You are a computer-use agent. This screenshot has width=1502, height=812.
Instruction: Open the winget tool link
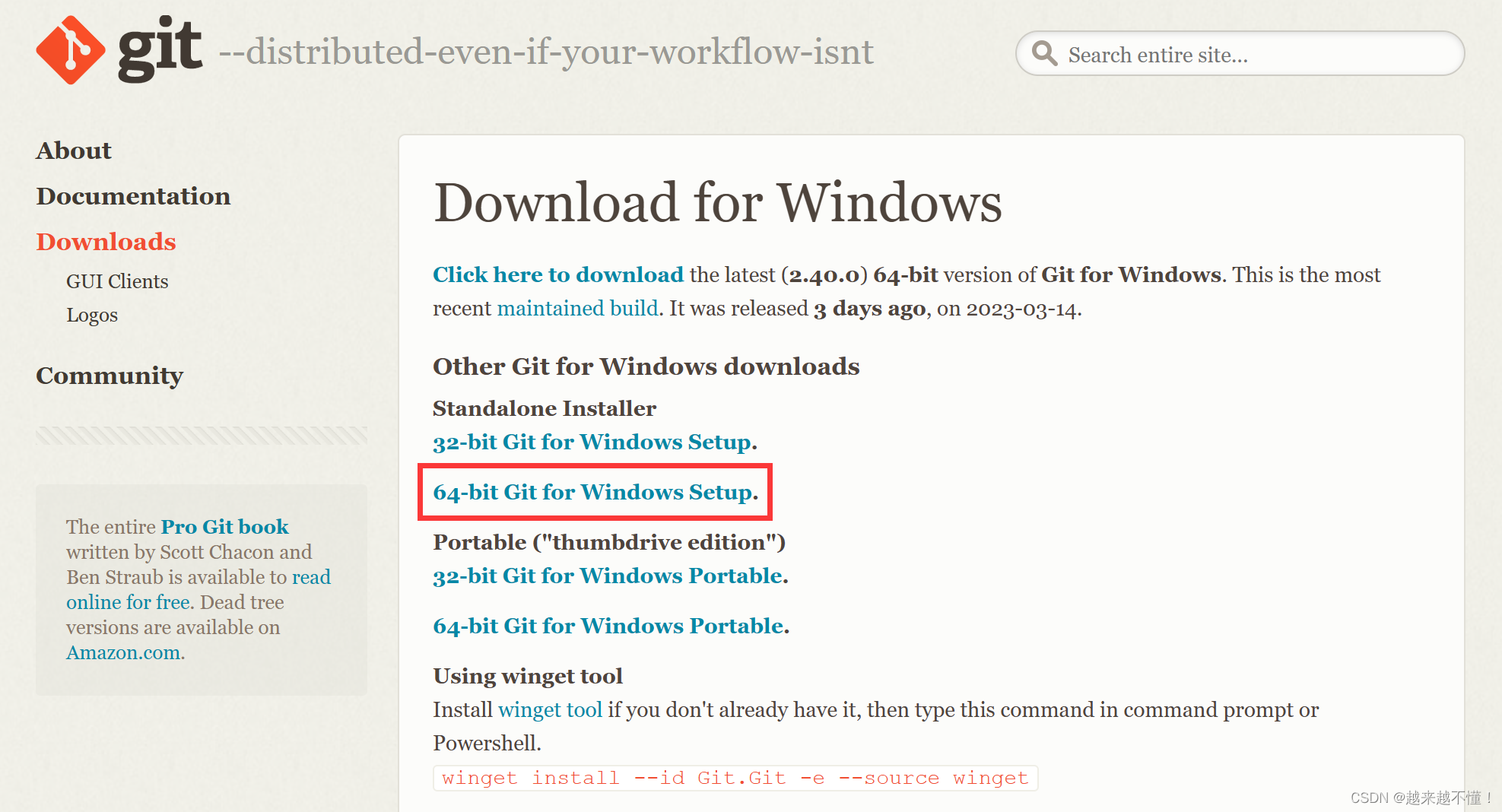point(550,709)
